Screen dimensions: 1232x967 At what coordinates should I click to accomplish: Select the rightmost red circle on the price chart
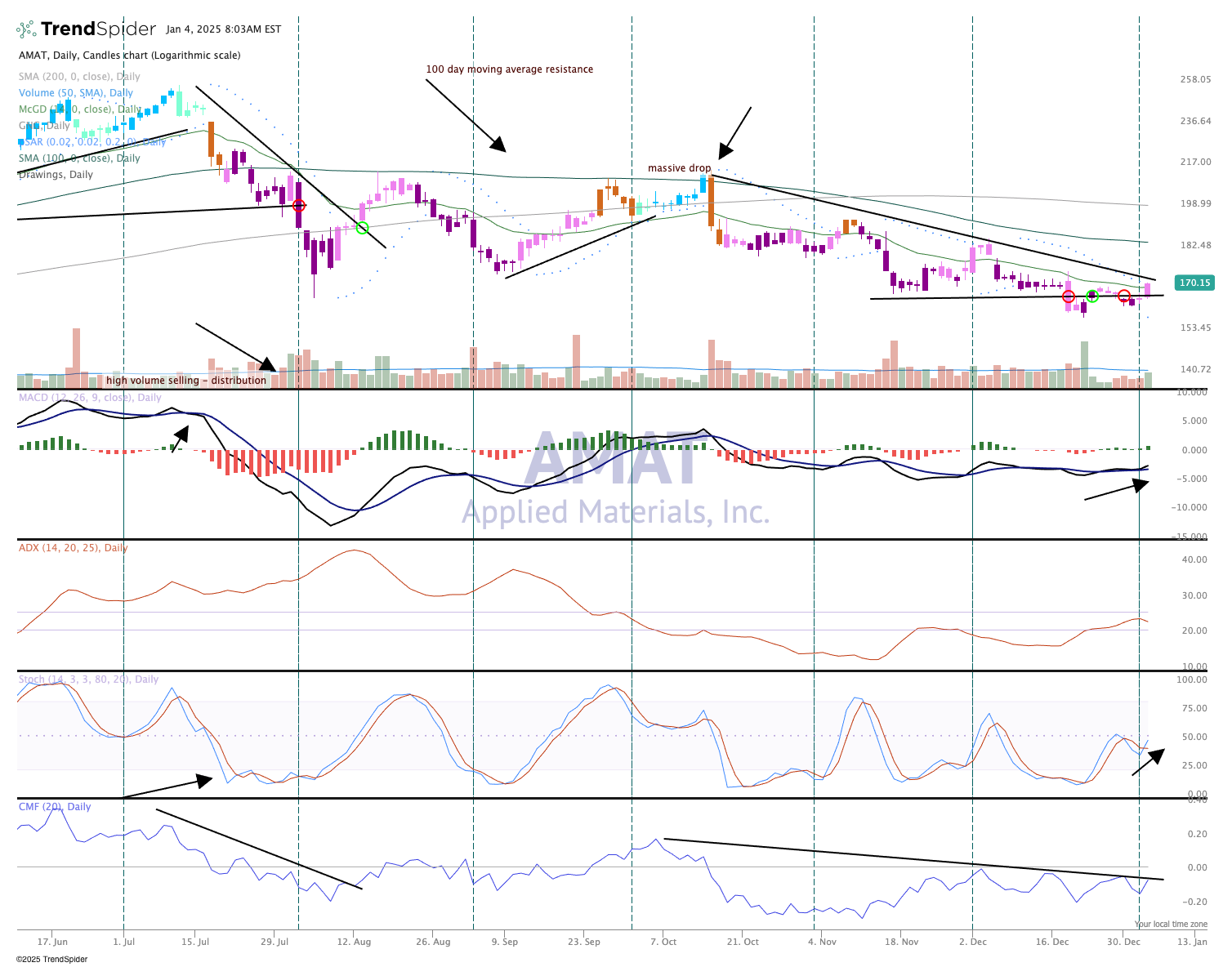[1124, 296]
